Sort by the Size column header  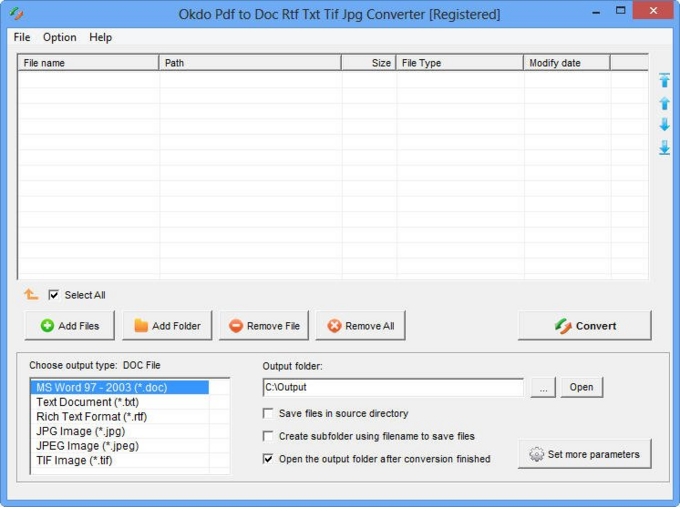[369, 63]
